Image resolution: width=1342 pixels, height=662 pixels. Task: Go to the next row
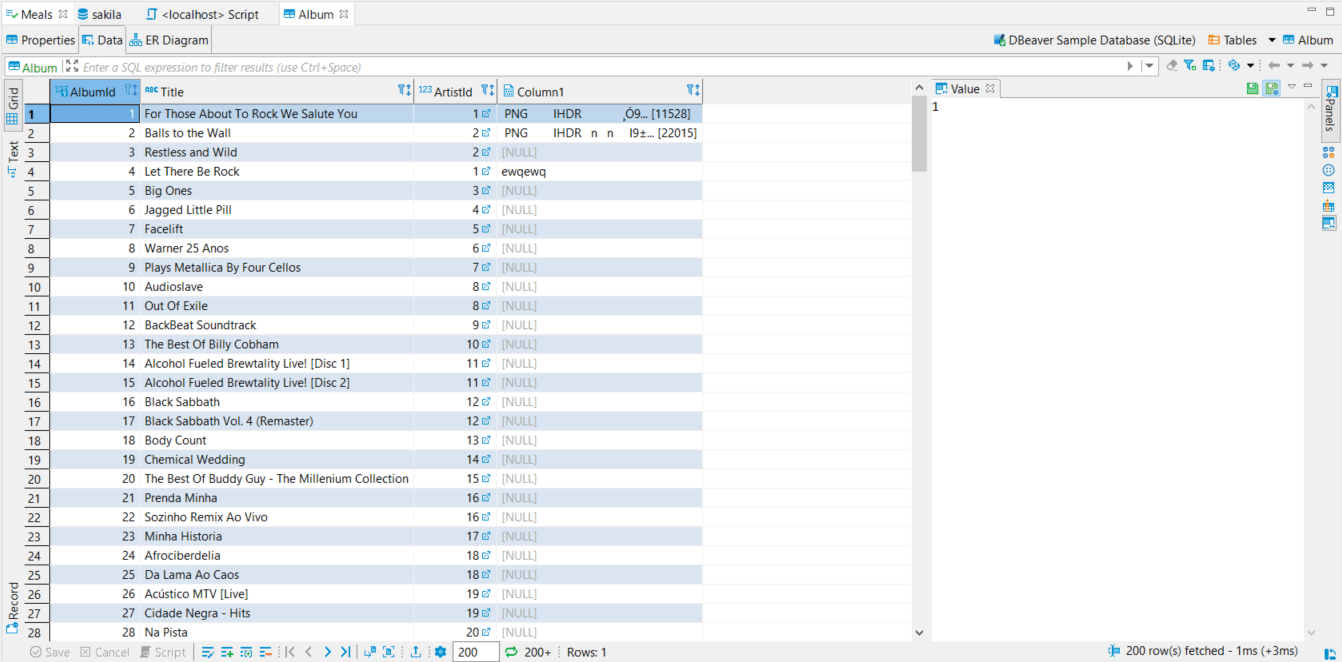[x=327, y=652]
